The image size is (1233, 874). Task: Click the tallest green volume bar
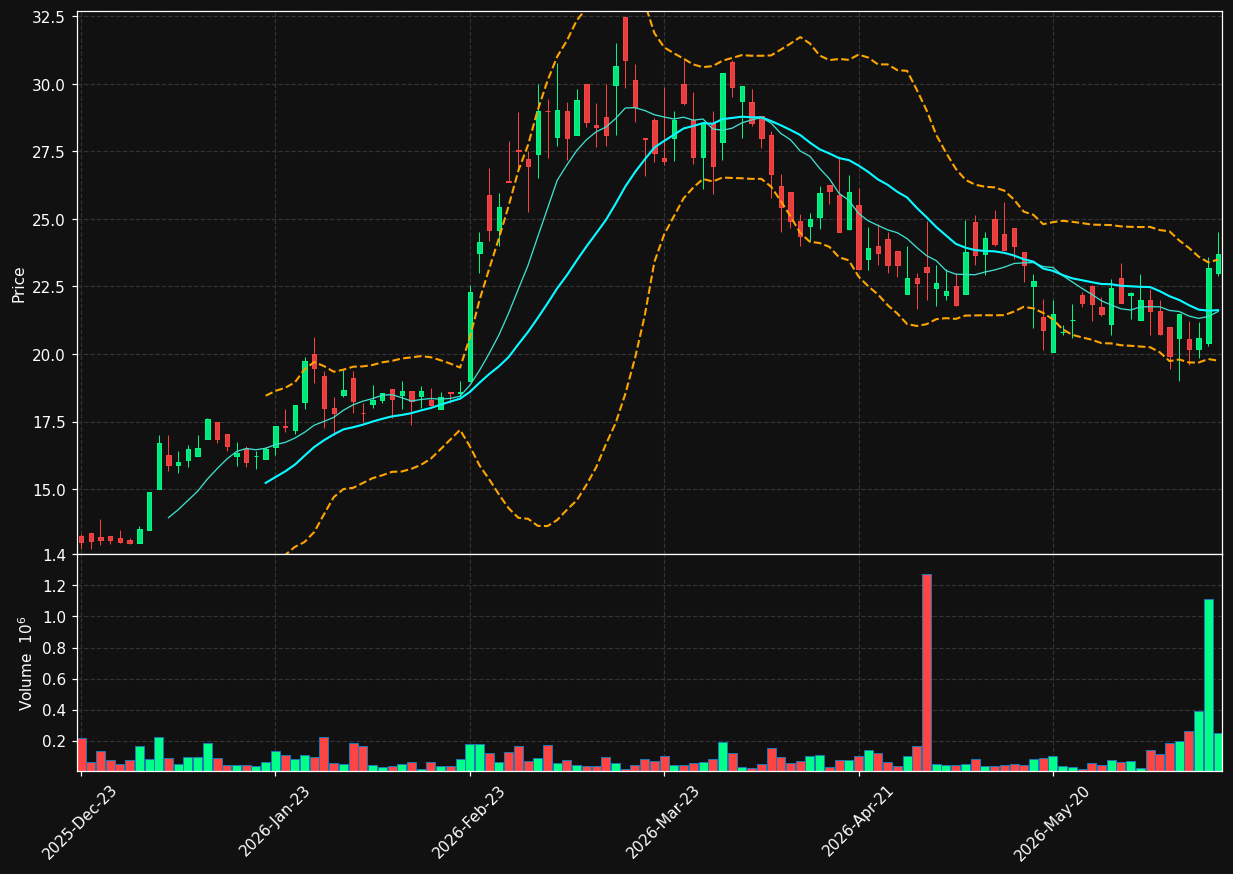pos(1209,685)
